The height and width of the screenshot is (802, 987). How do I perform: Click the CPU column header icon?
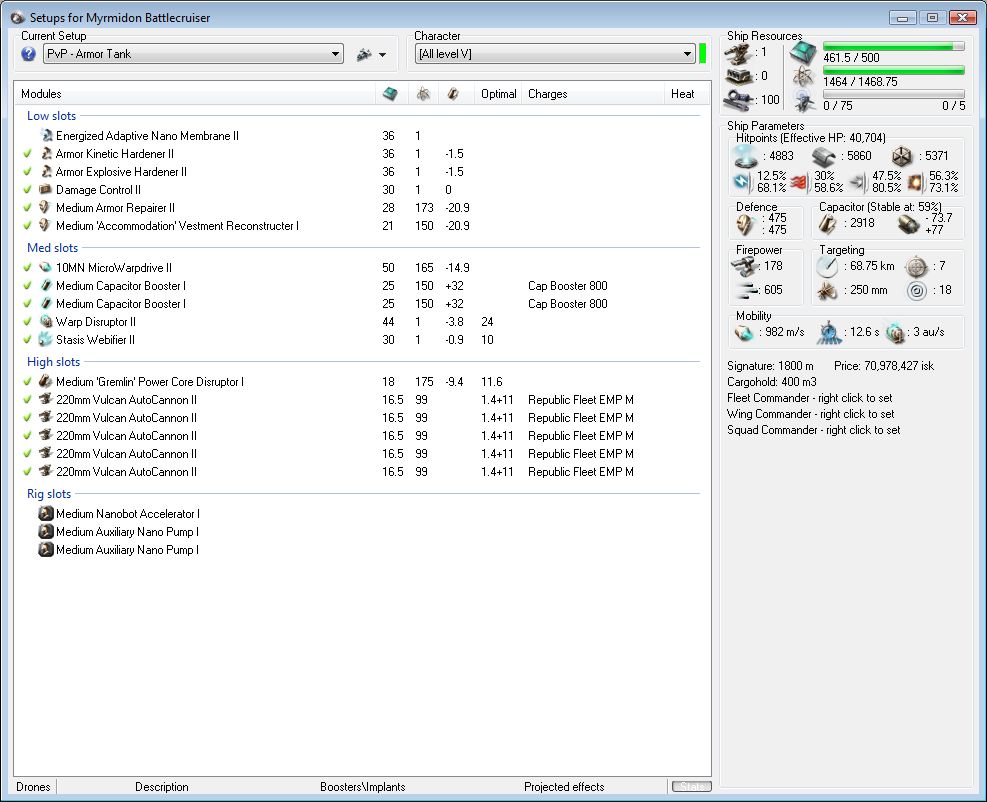click(389, 94)
